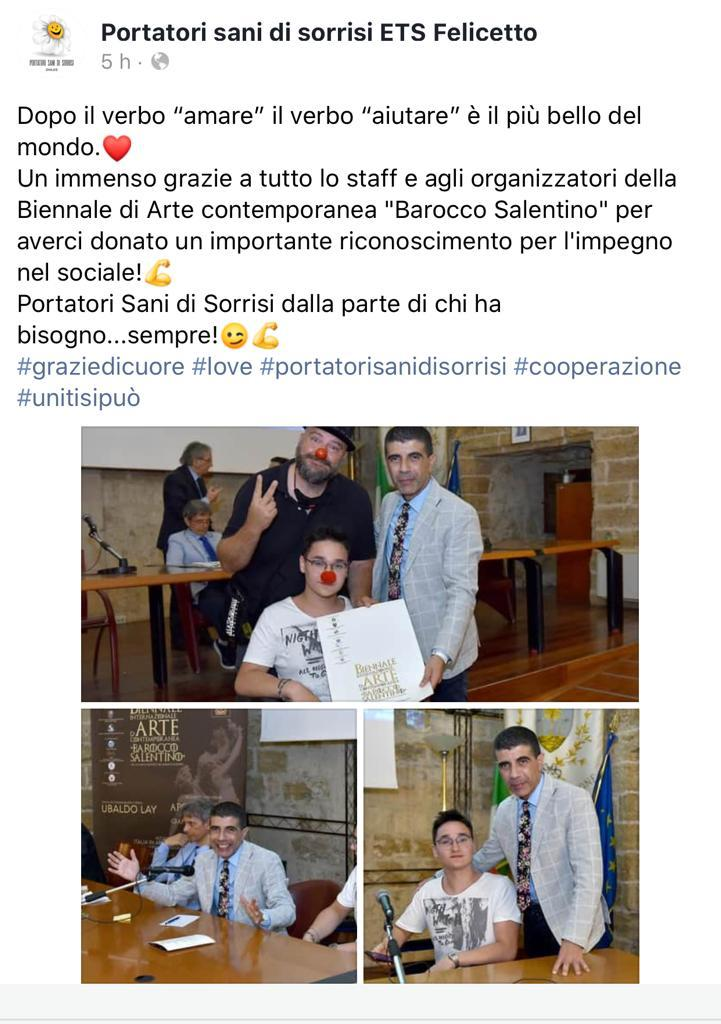Click the red clown nose on the bearded man
The height and width of the screenshot is (1024, 721).
coord(321,453)
